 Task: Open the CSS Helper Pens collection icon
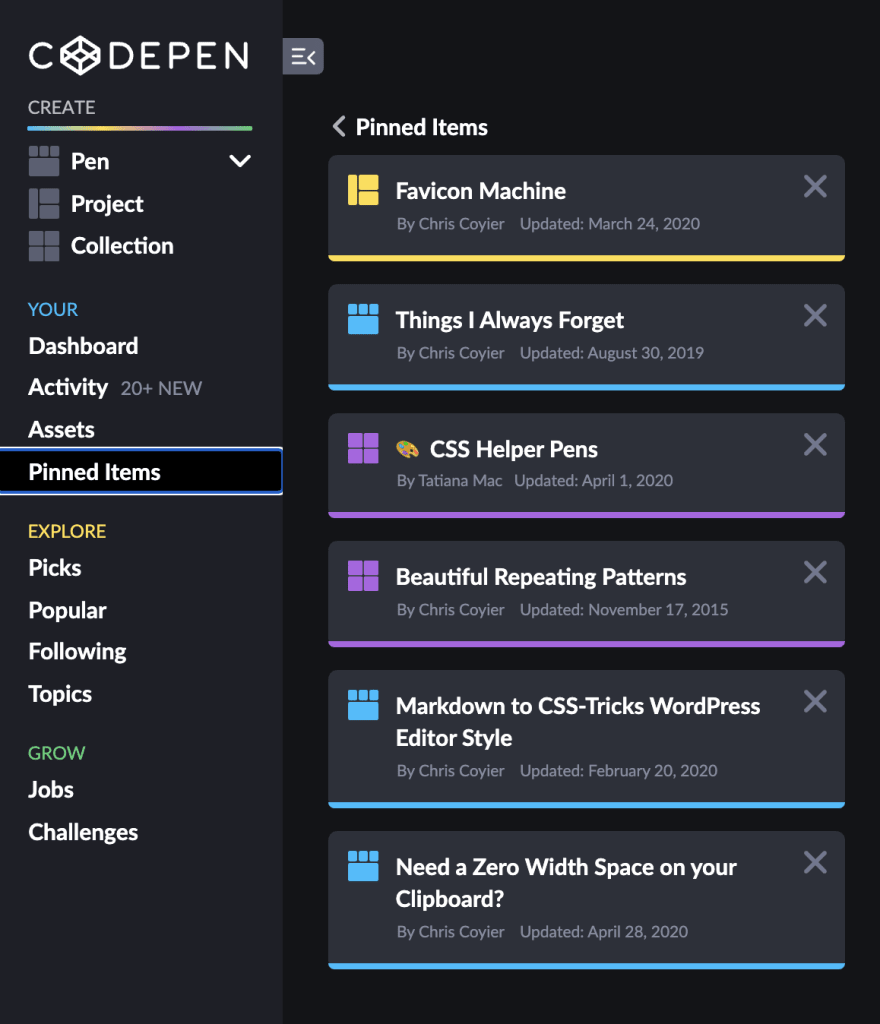(x=363, y=447)
